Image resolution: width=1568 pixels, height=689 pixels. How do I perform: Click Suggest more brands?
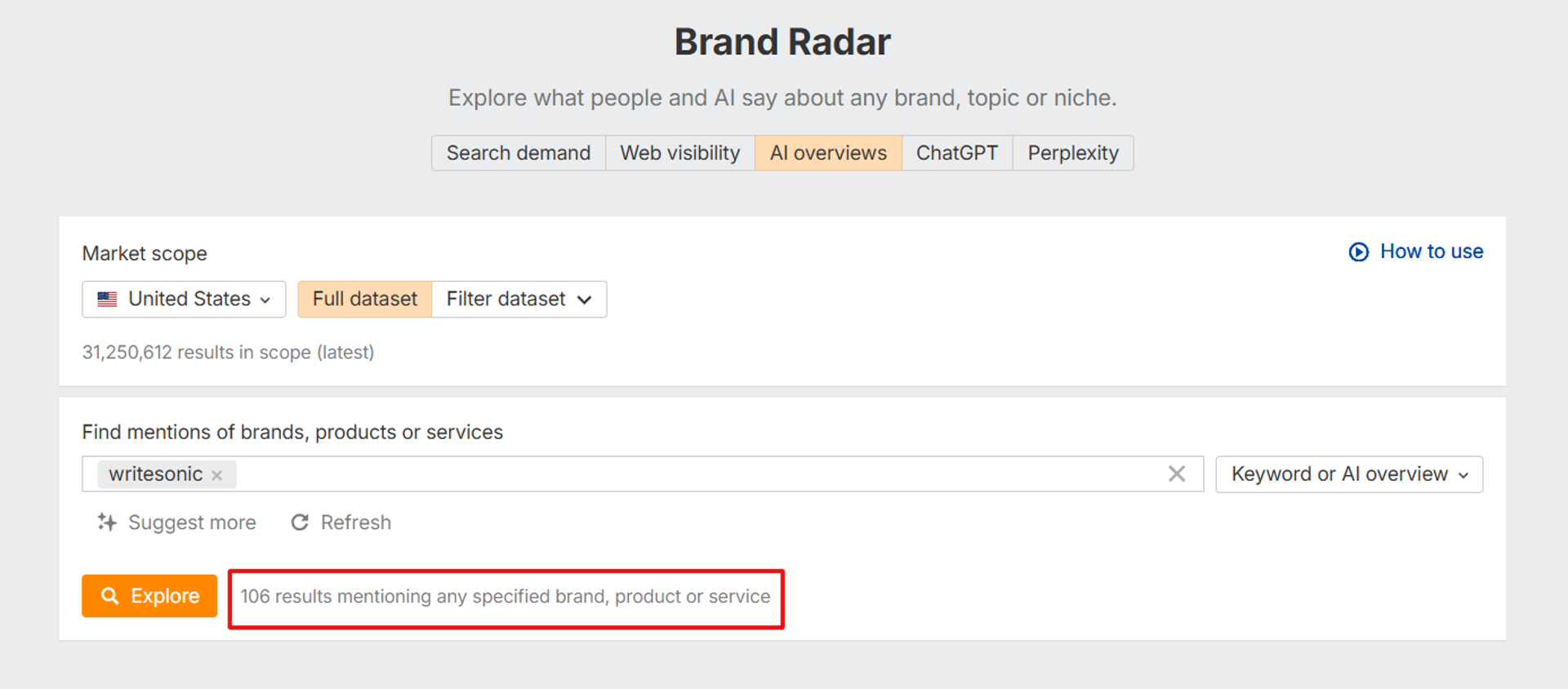[176, 522]
